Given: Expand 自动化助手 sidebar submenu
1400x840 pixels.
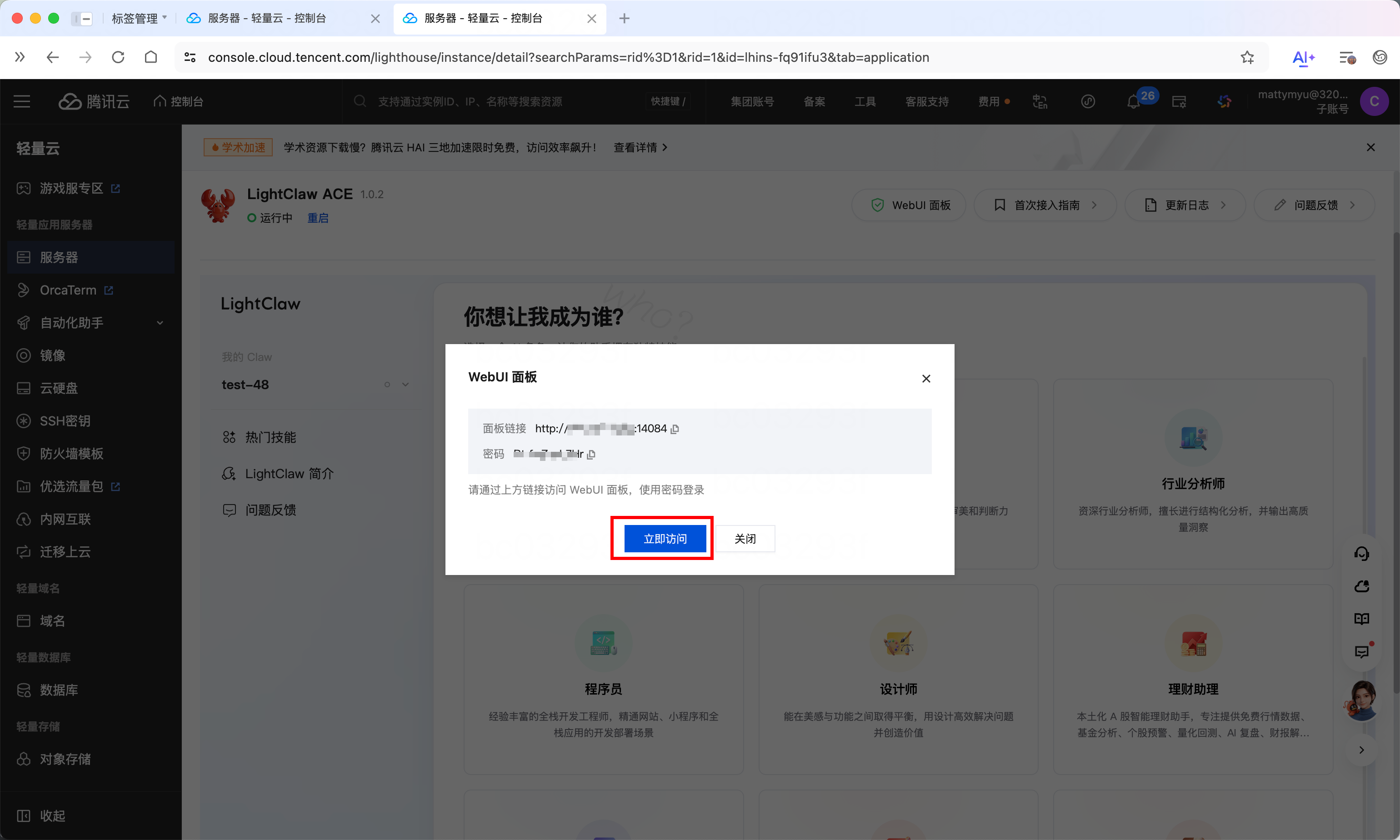Looking at the screenshot, I should pyautogui.click(x=160, y=323).
